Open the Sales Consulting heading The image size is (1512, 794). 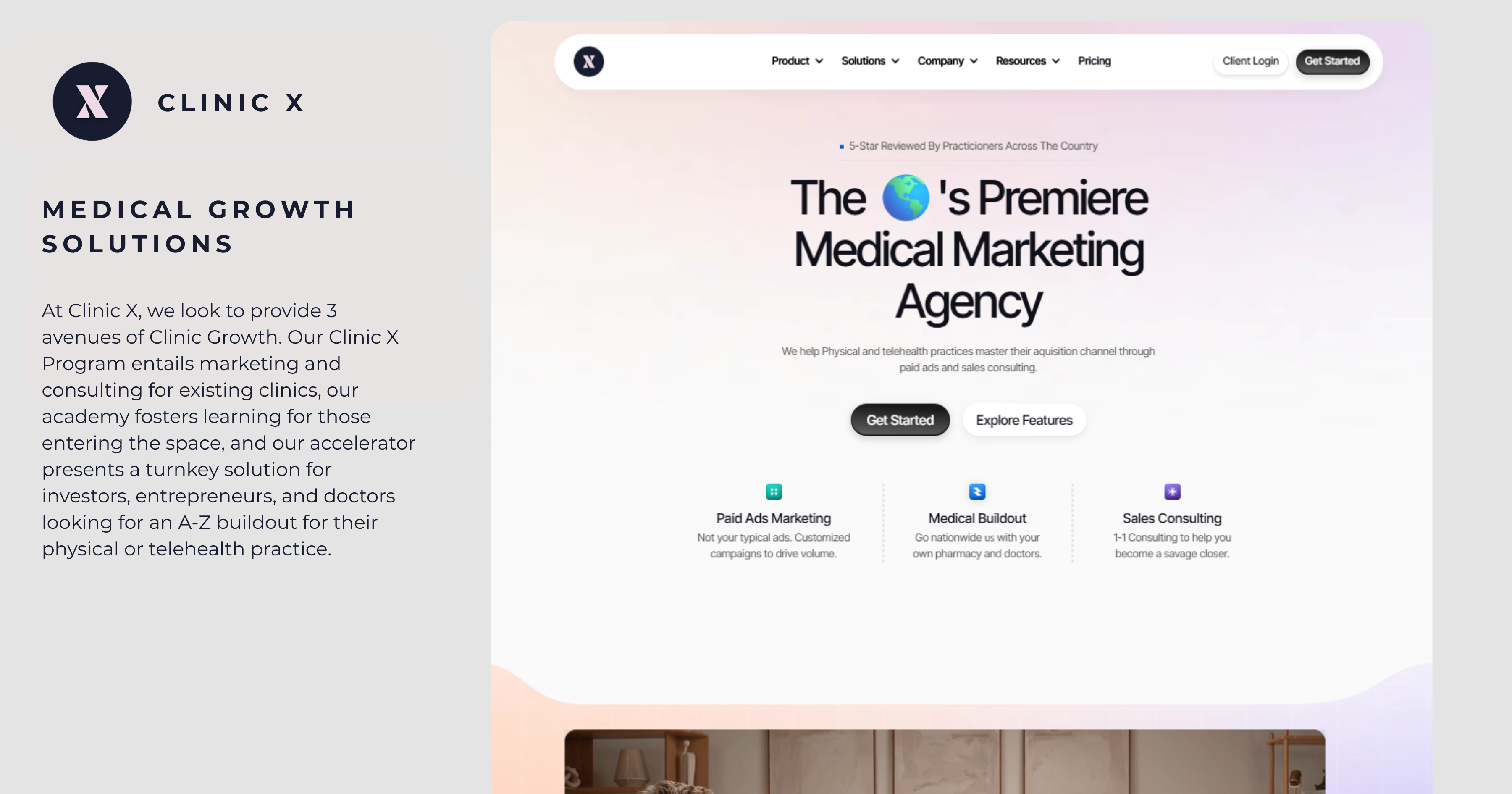1172,518
